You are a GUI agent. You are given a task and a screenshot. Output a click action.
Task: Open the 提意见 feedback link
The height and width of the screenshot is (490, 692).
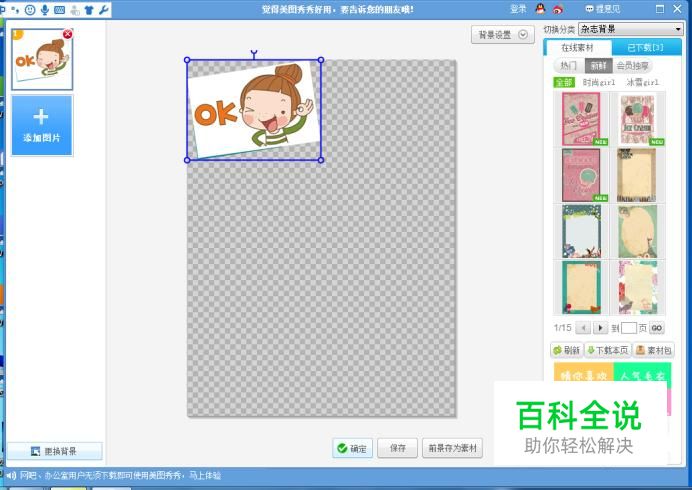(x=602, y=9)
